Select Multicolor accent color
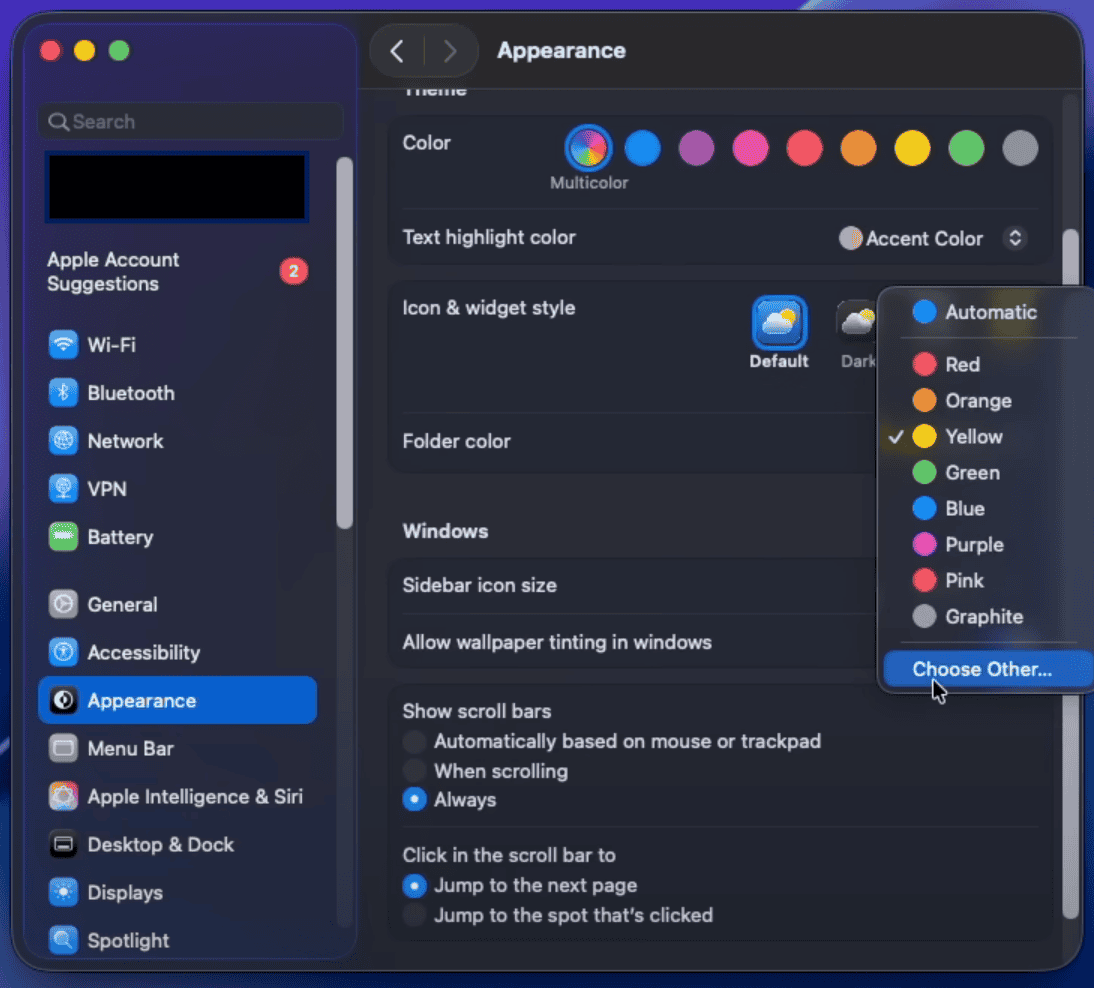The image size is (1094, 988). coord(588,148)
